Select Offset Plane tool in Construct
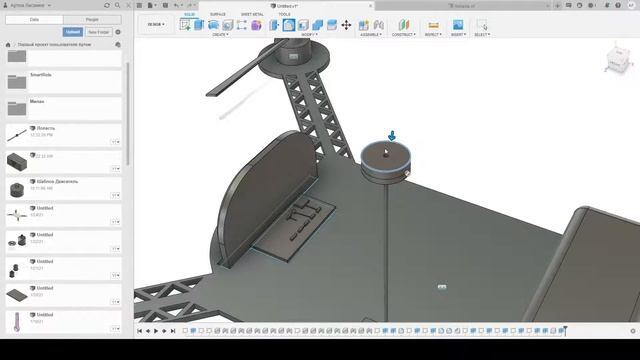Screen dimensions: 640x360 click(x=404, y=25)
